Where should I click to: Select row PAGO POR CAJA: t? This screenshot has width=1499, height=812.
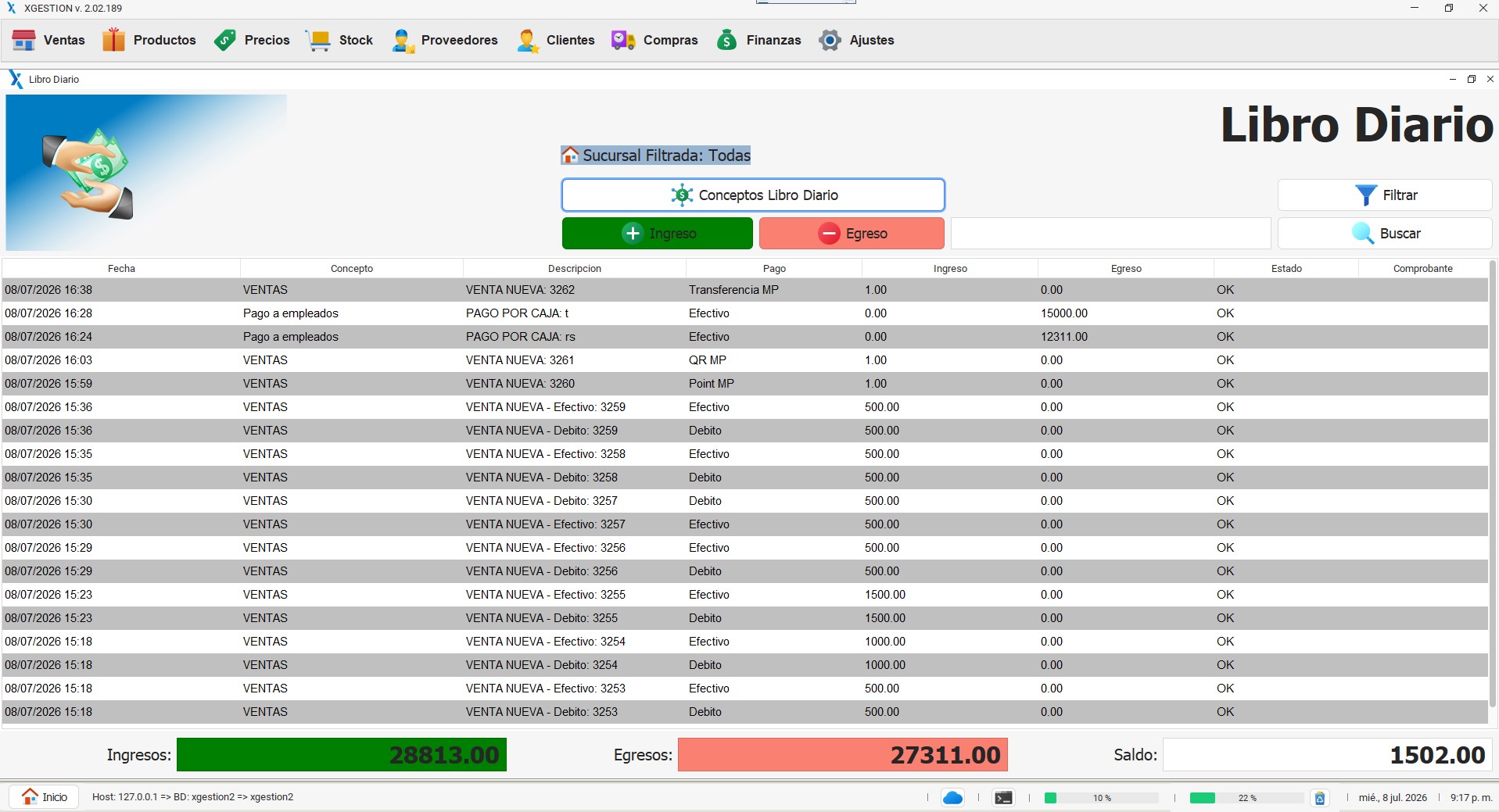coord(744,313)
